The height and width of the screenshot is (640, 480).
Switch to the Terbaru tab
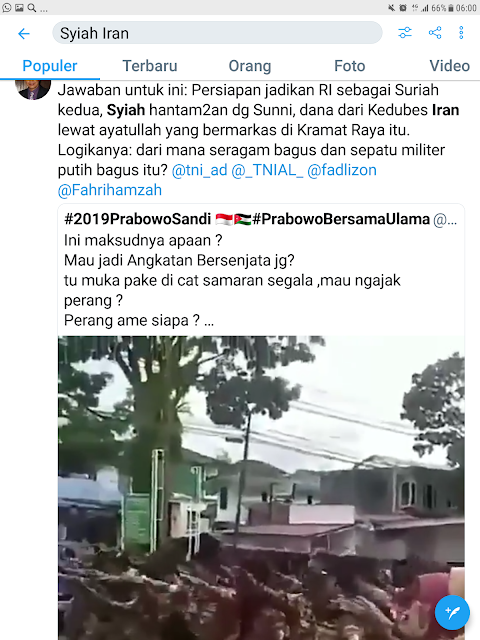pos(150,66)
